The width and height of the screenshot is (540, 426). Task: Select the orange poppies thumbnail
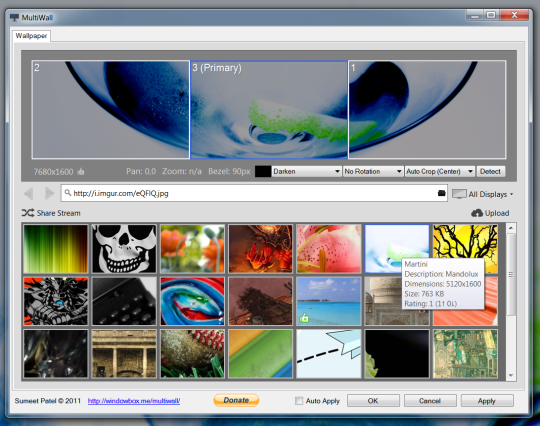pyautogui.click(x=192, y=249)
